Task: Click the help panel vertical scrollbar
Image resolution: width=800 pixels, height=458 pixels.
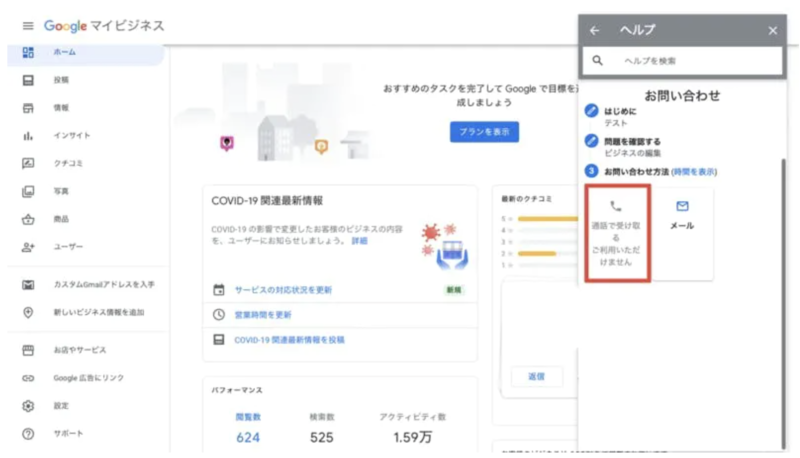Action: click(x=784, y=304)
